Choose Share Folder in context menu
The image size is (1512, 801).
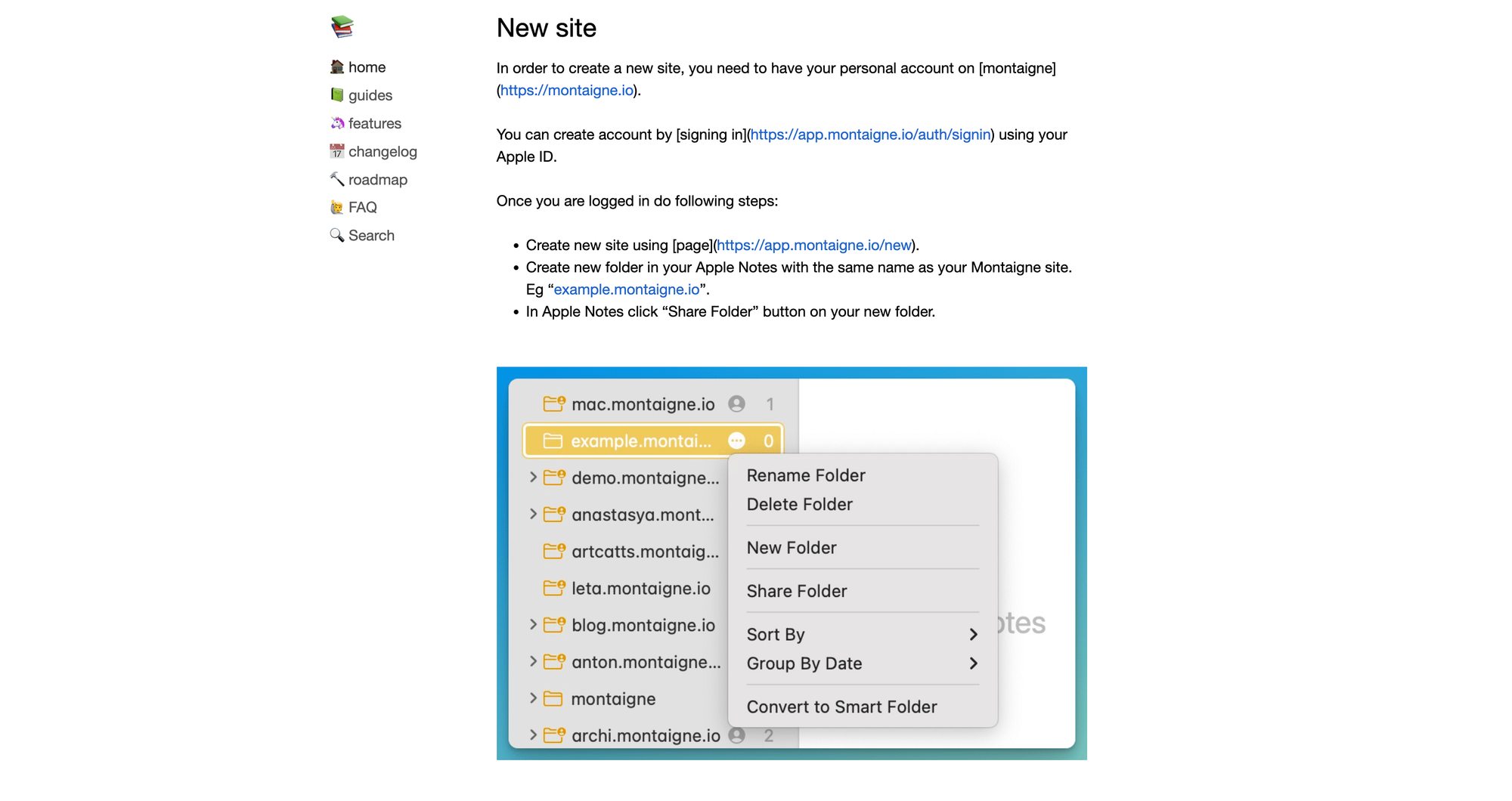pos(797,591)
